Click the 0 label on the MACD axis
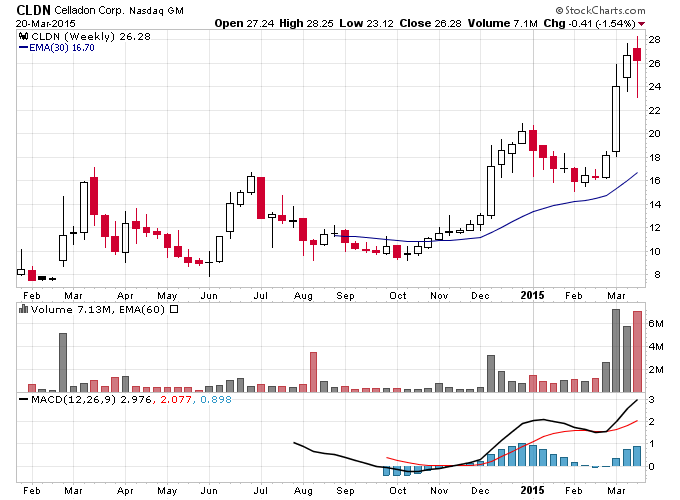Screen dimensions: 680x500 coord(651,467)
